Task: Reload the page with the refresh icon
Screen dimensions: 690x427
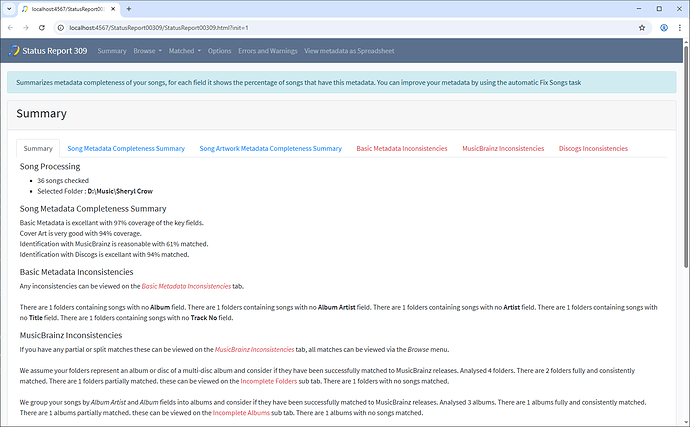Action: (x=42, y=28)
